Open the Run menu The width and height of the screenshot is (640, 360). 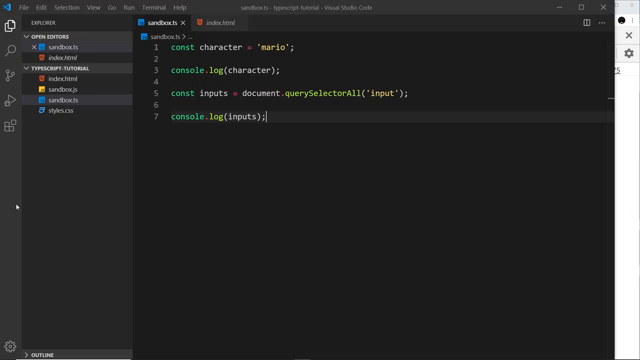coord(129,7)
